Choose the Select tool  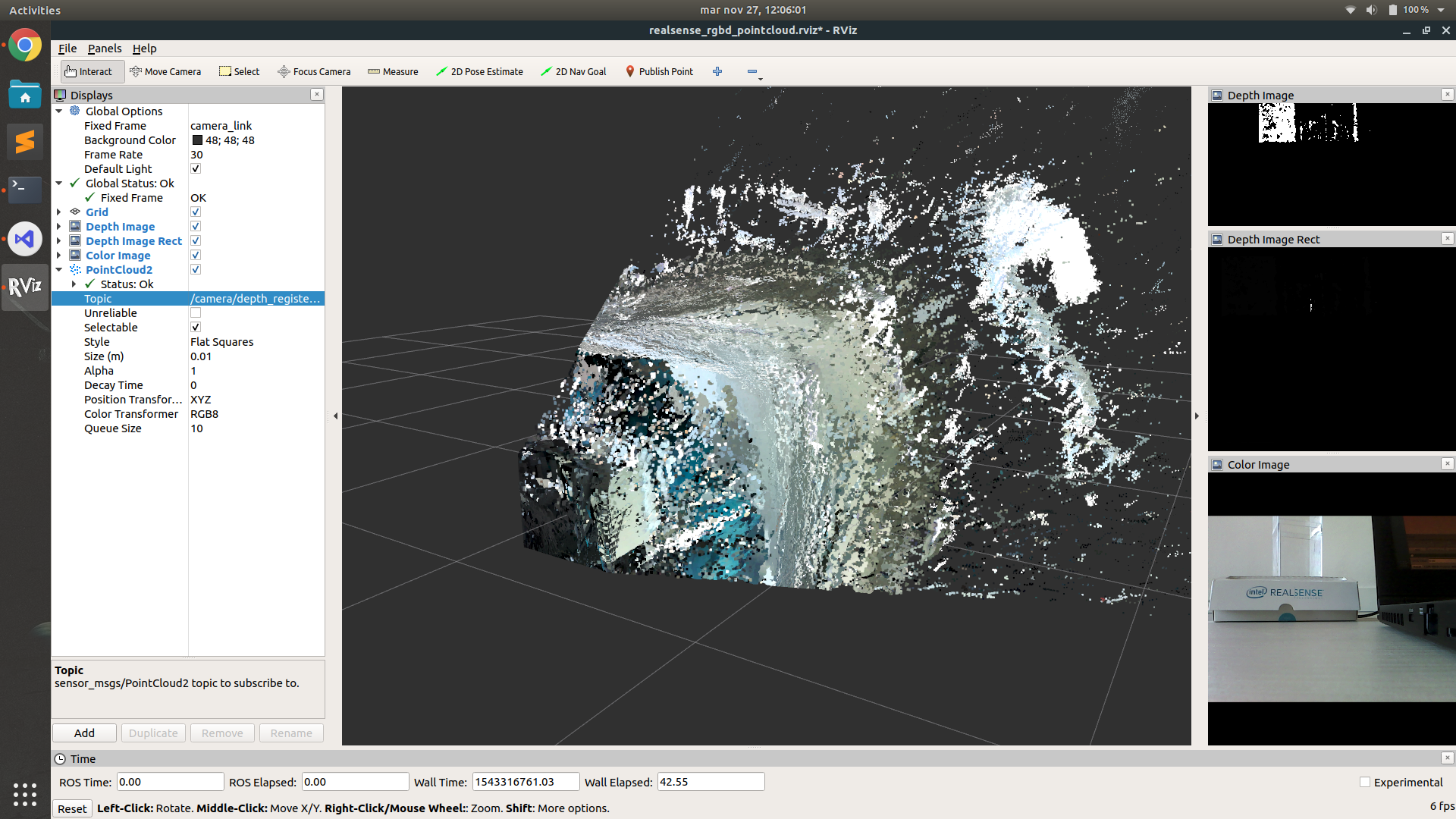(239, 71)
